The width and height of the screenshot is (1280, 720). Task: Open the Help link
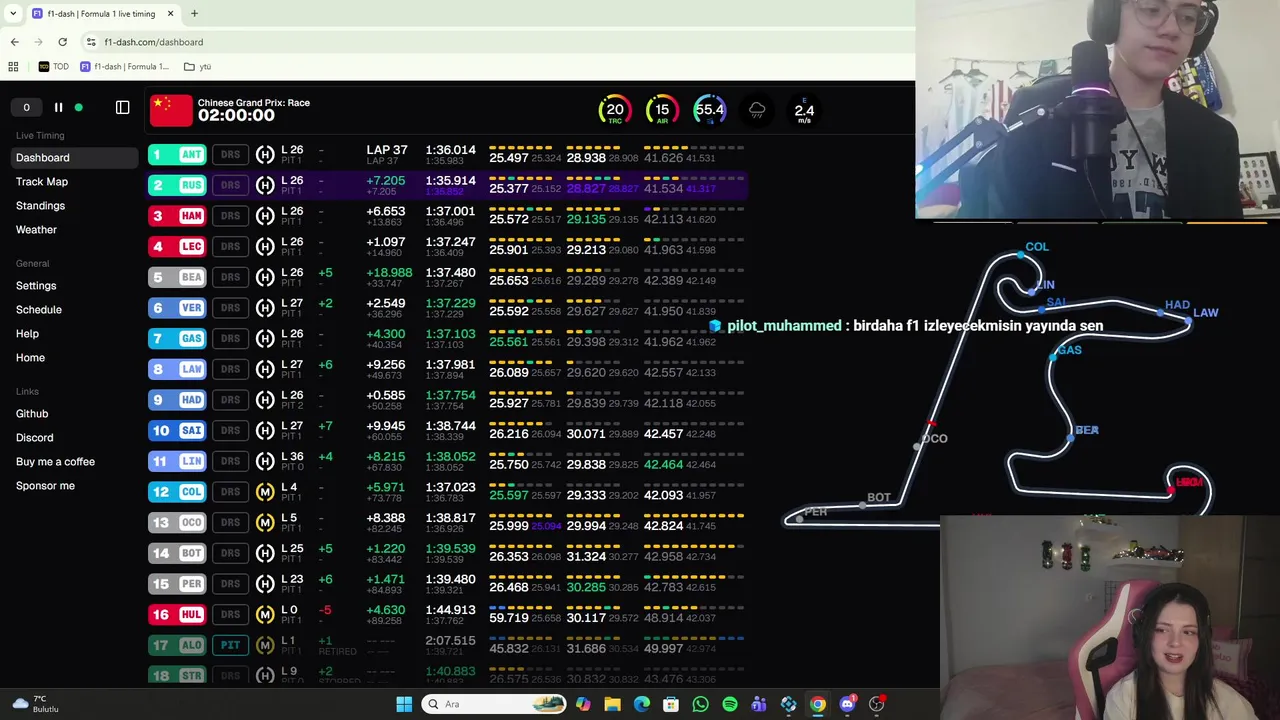tap(27, 333)
